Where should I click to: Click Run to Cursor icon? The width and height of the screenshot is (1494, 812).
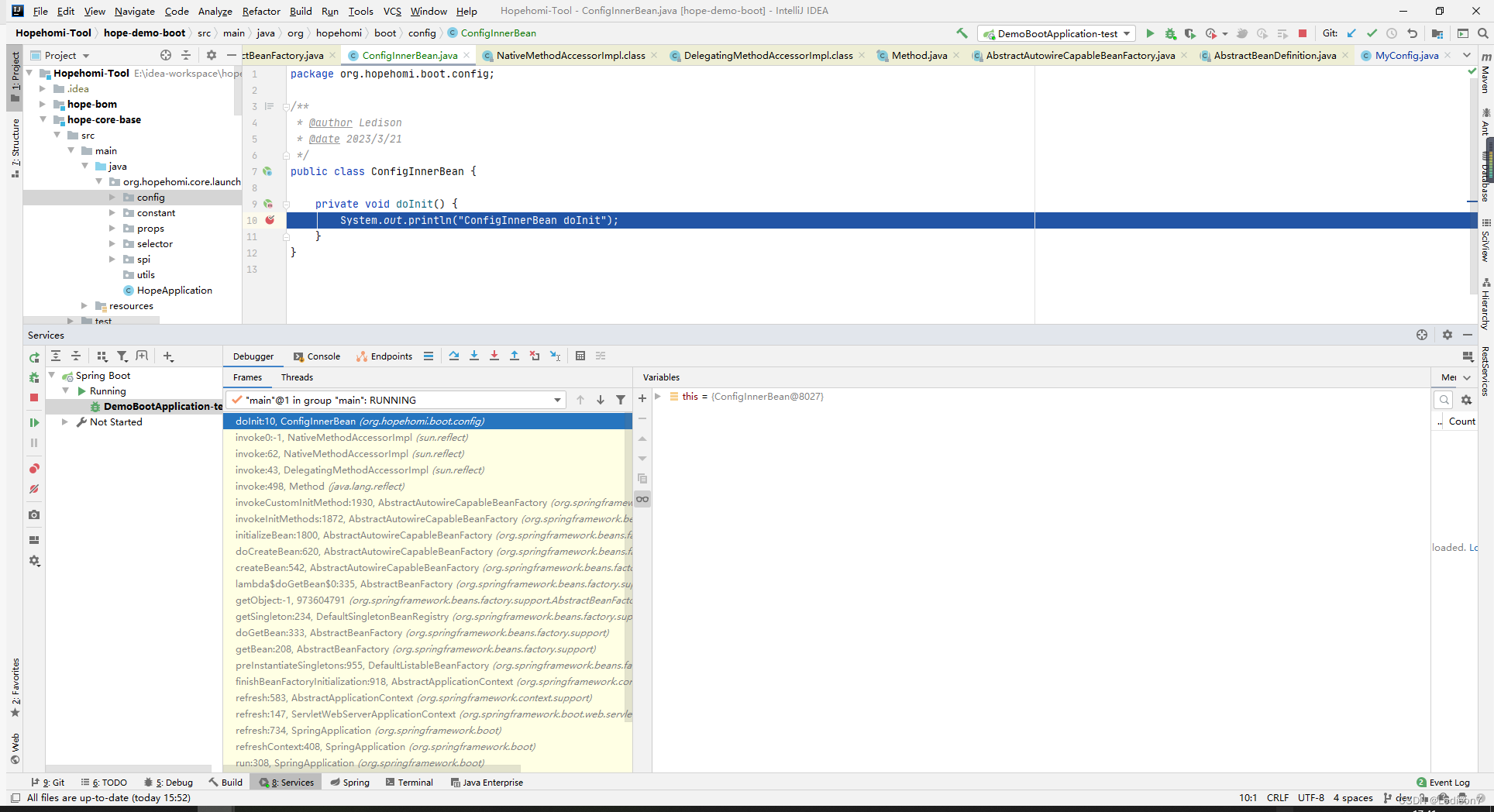[555, 356]
